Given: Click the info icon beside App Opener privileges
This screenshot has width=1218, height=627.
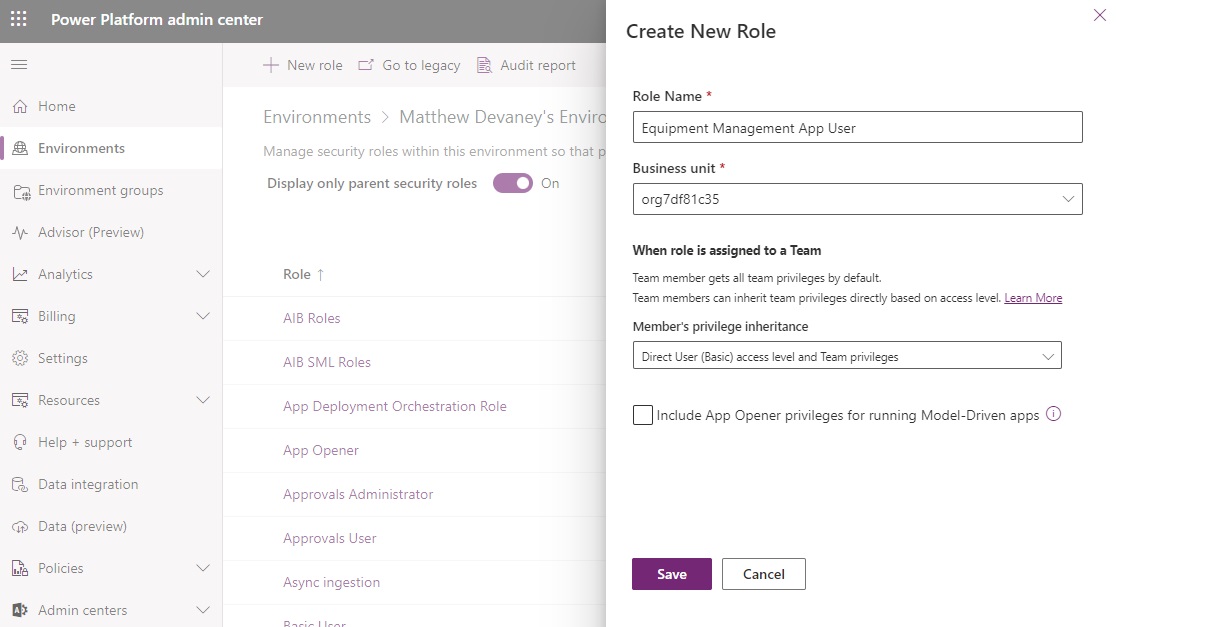Looking at the screenshot, I should (1053, 412).
